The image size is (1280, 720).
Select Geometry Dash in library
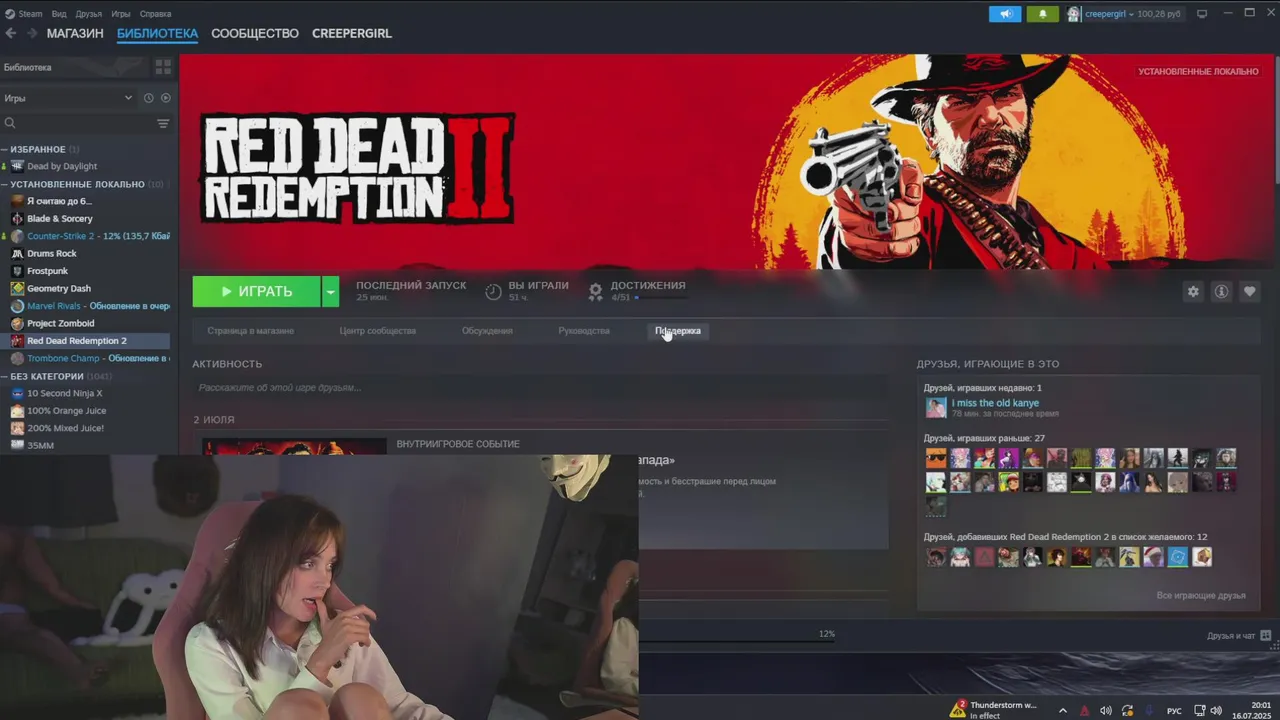[x=59, y=288]
